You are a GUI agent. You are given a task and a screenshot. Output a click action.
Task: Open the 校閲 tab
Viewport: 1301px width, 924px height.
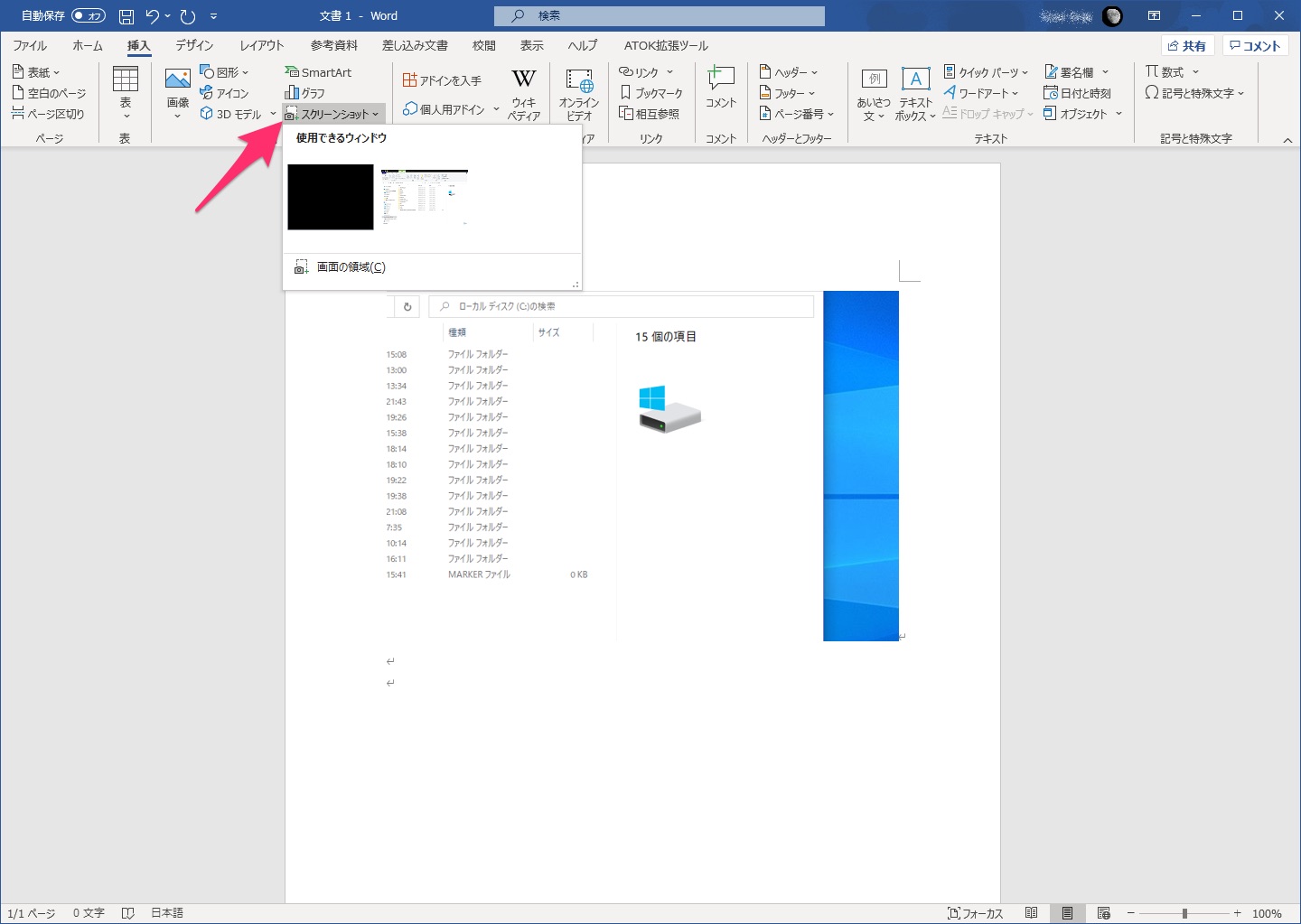point(484,45)
